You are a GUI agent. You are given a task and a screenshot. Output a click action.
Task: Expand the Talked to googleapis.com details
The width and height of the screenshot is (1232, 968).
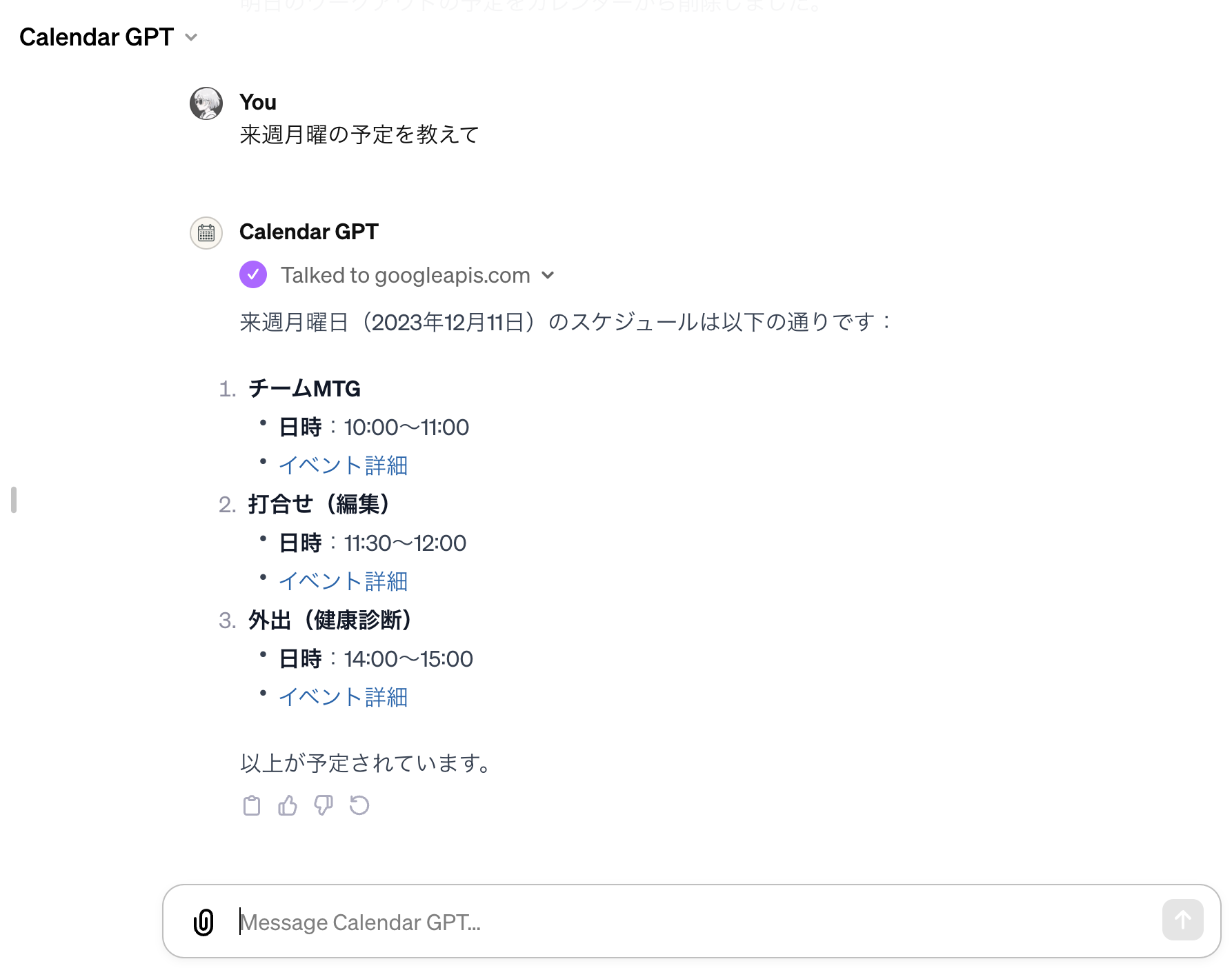click(x=548, y=275)
